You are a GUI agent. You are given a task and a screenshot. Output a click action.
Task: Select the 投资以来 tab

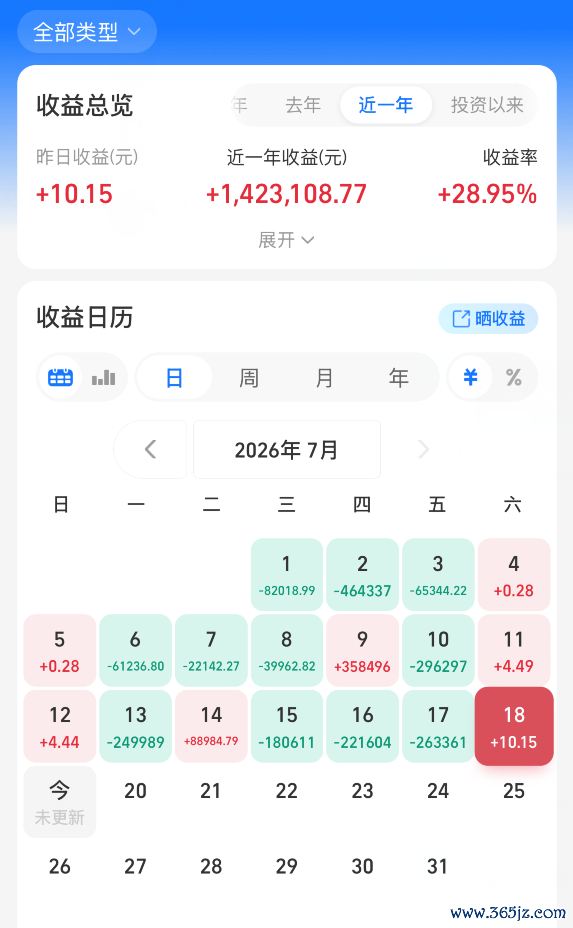487,105
